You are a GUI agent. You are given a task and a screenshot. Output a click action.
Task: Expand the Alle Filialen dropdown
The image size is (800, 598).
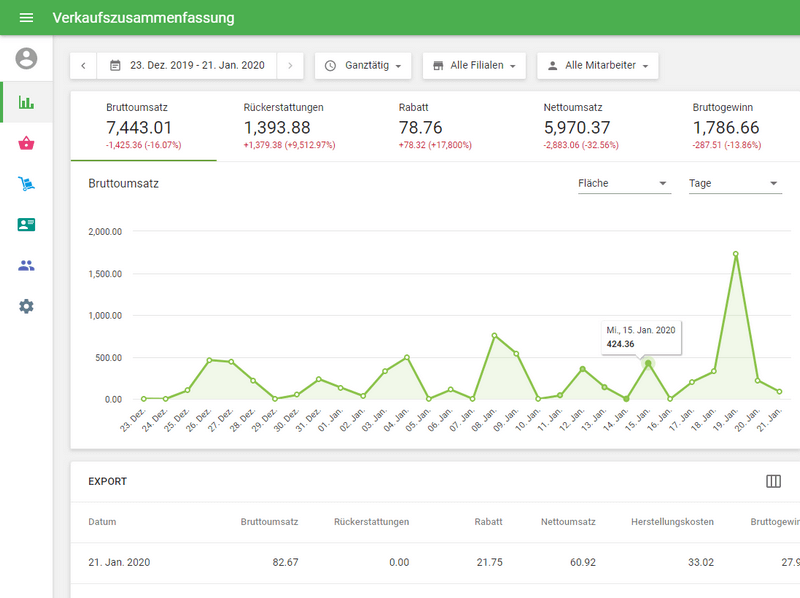(x=475, y=66)
